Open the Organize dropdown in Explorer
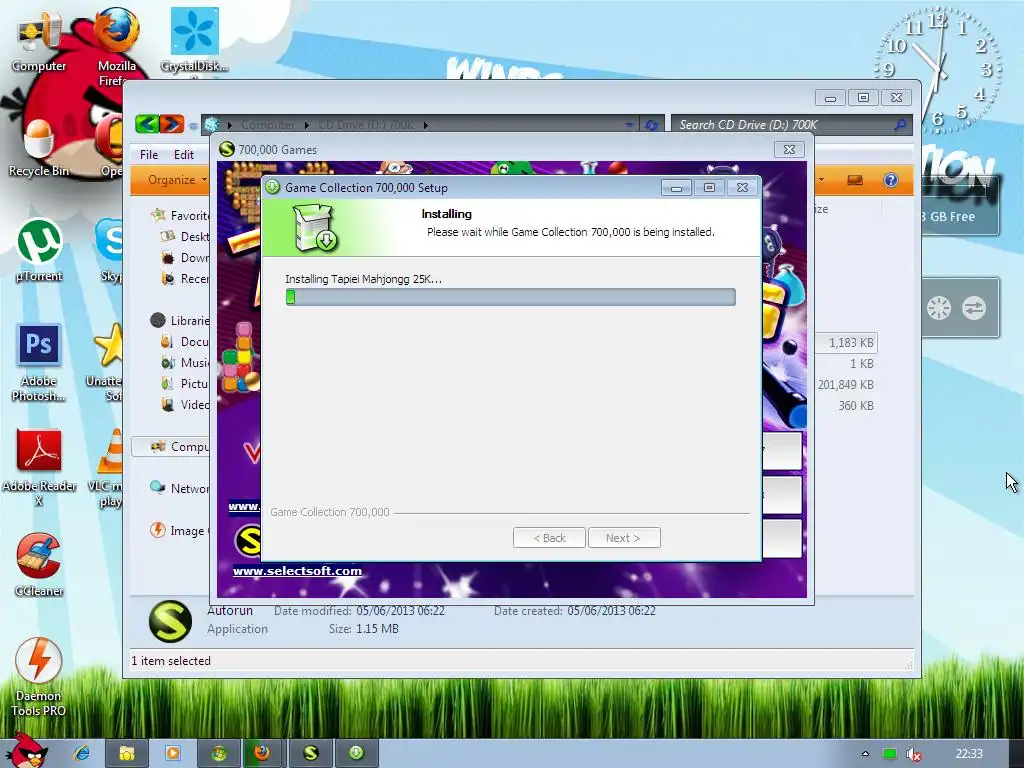Screen dimensions: 1024x768 tap(177, 180)
